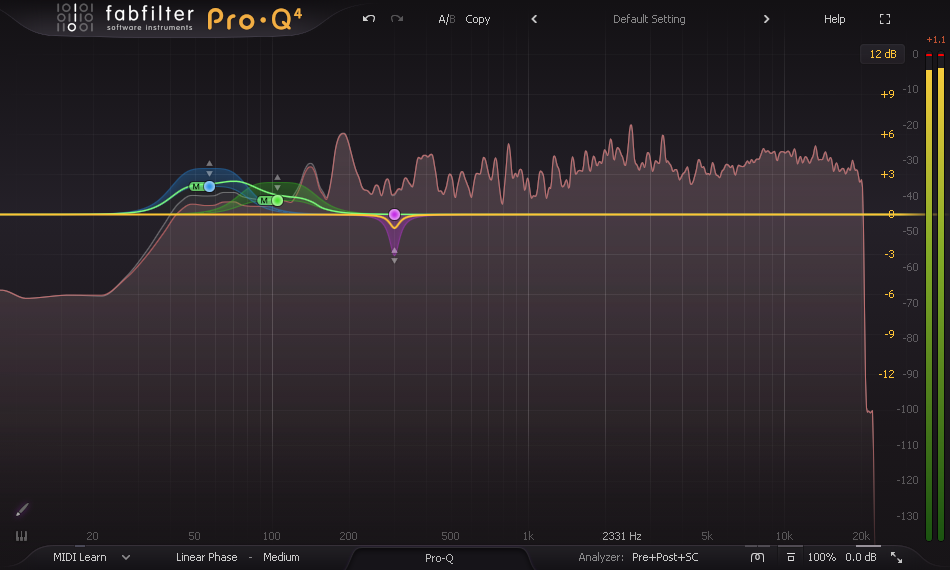
Task: Click the +1.1 peak level readout
Action: click(935, 40)
